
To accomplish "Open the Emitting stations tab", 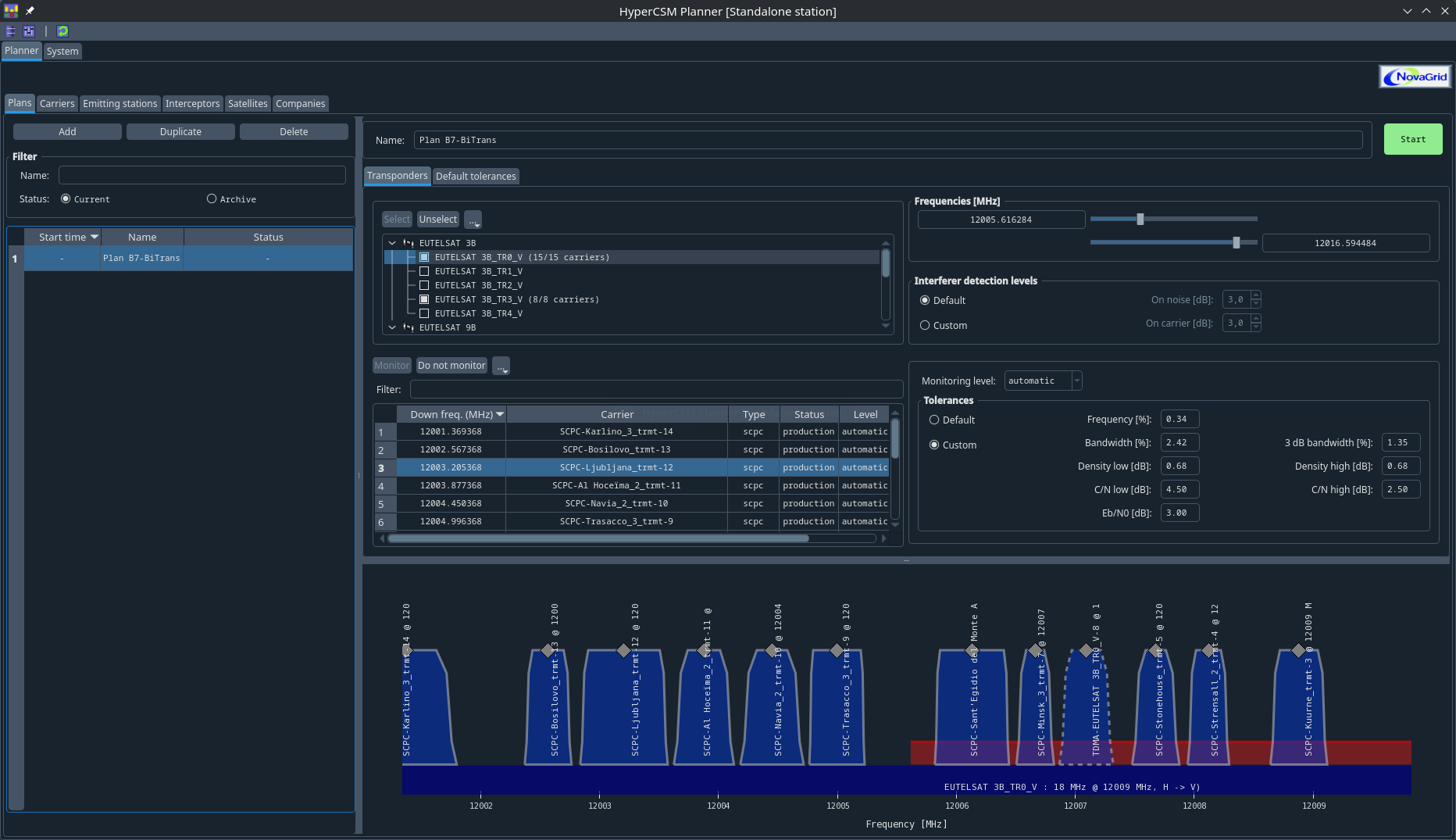I will (x=120, y=103).
